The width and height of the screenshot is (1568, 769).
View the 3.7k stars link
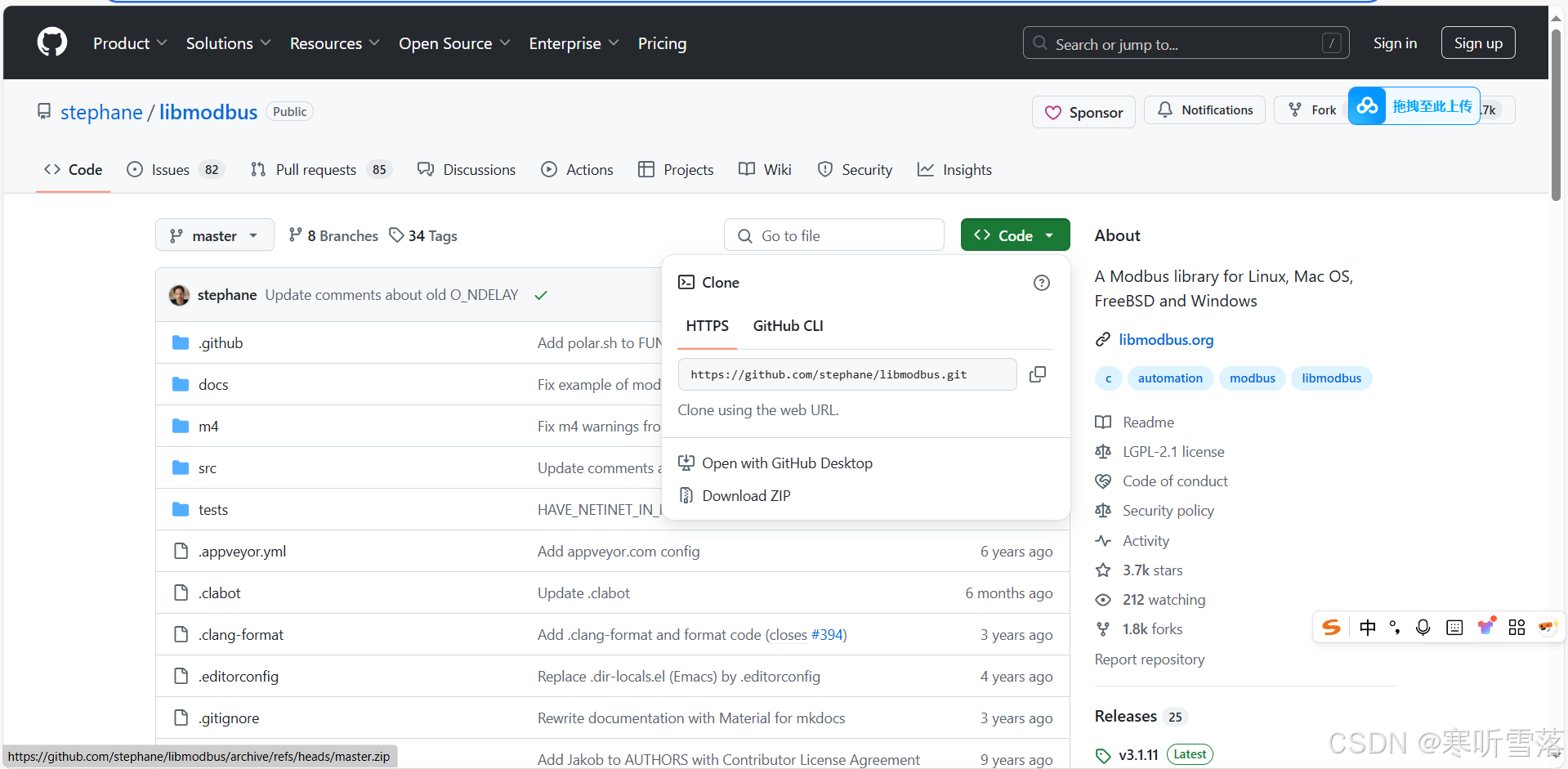pyautogui.click(x=1152, y=570)
